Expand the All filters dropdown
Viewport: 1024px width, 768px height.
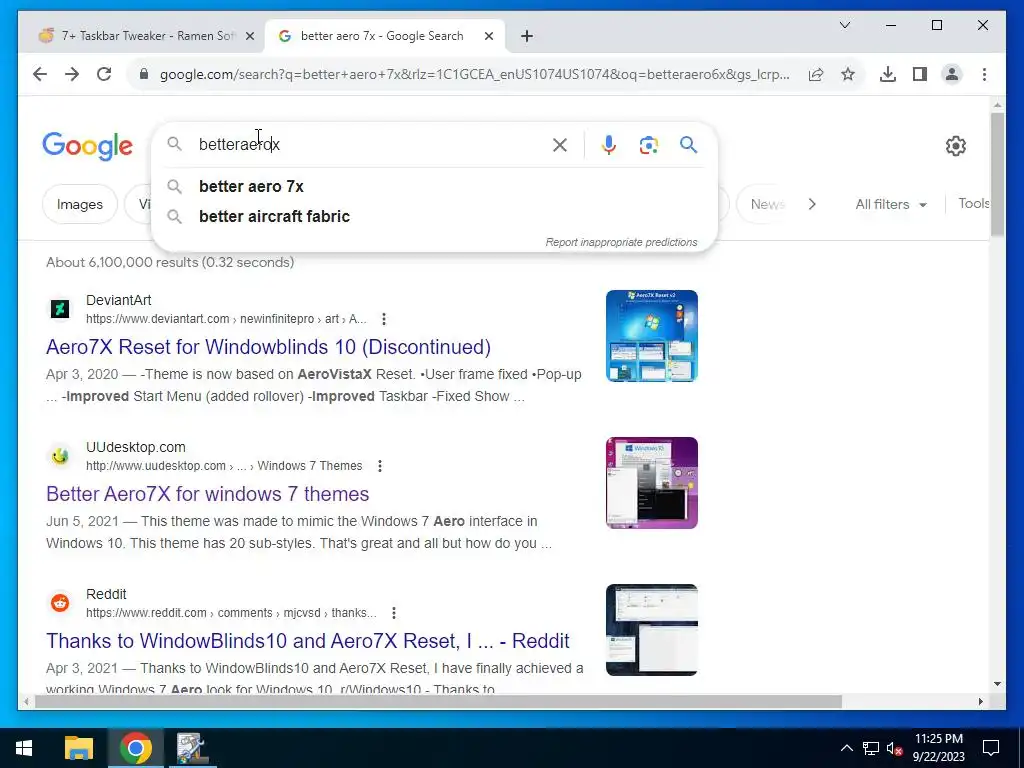[x=891, y=204]
